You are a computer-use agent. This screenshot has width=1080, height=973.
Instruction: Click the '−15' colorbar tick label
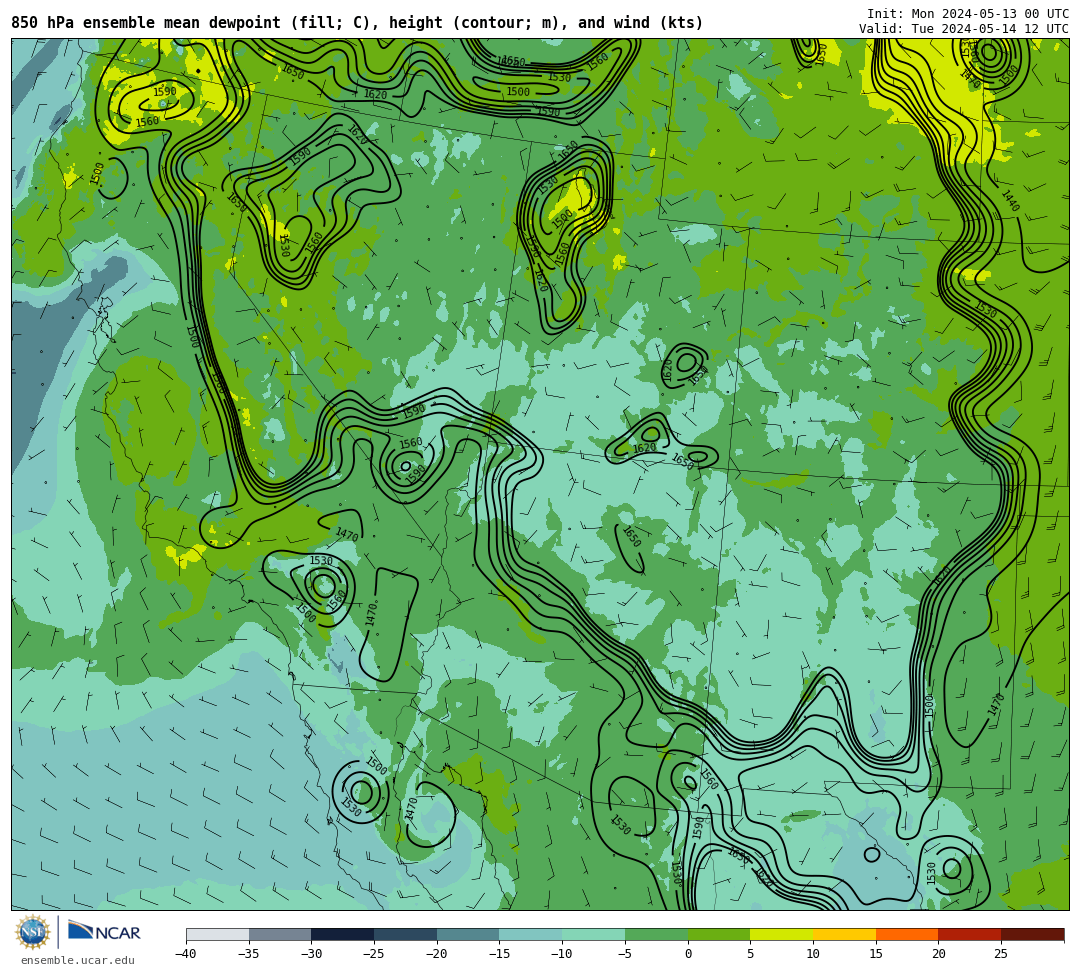pos(499,954)
